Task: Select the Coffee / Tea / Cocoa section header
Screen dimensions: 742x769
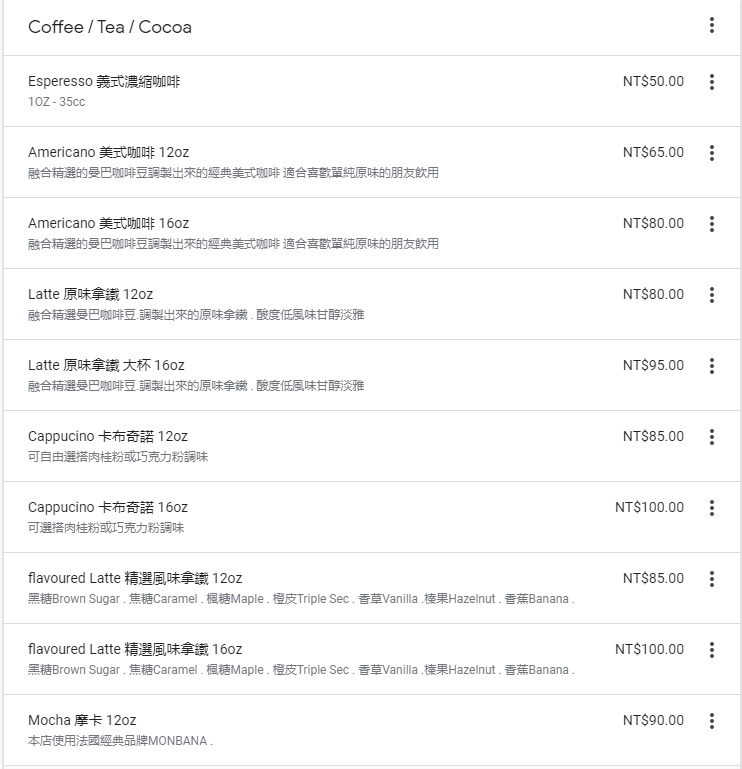Action: pos(110,27)
